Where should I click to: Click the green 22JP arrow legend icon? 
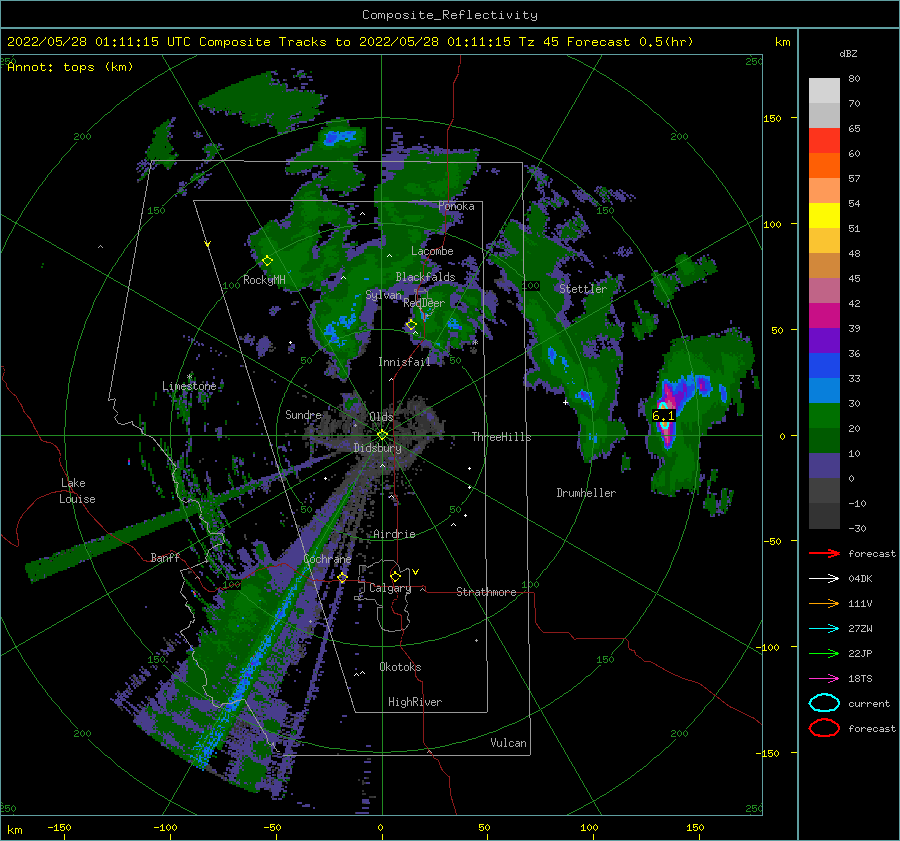824,653
